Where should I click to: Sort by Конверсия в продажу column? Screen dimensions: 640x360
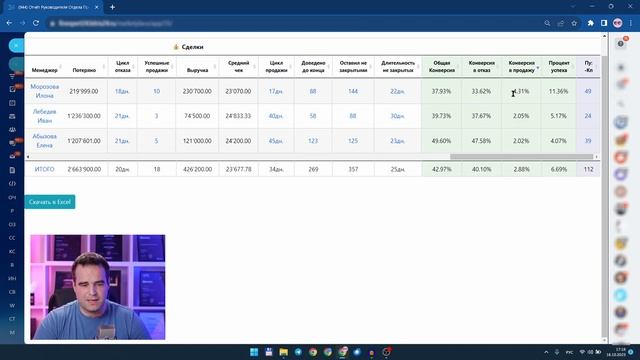[522, 67]
